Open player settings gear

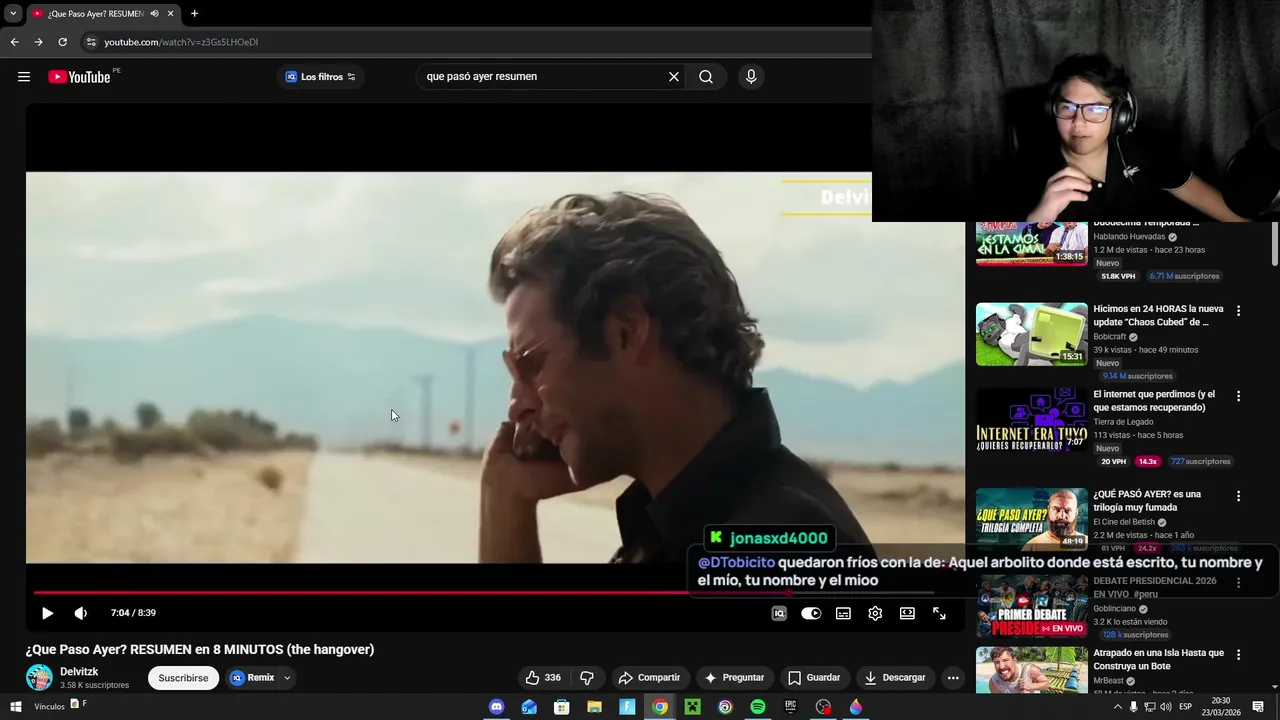875,613
